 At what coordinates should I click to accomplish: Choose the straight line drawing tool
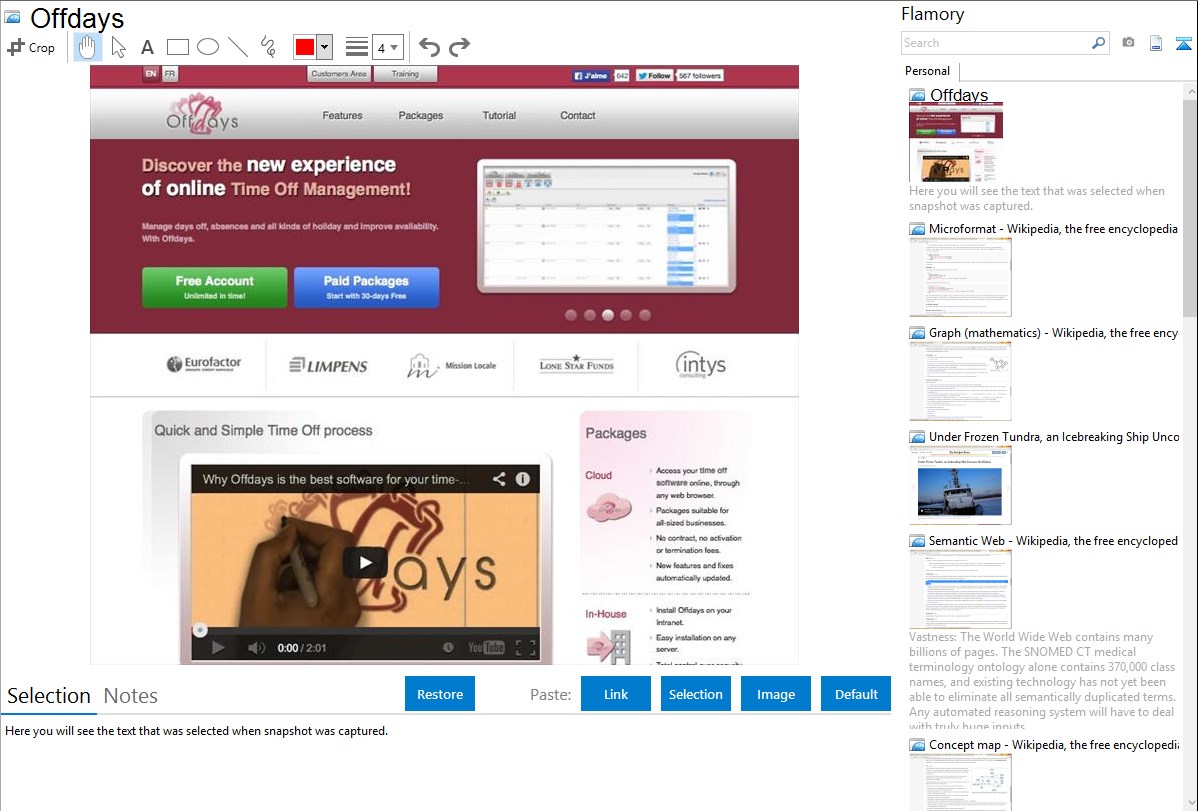coord(238,47)
